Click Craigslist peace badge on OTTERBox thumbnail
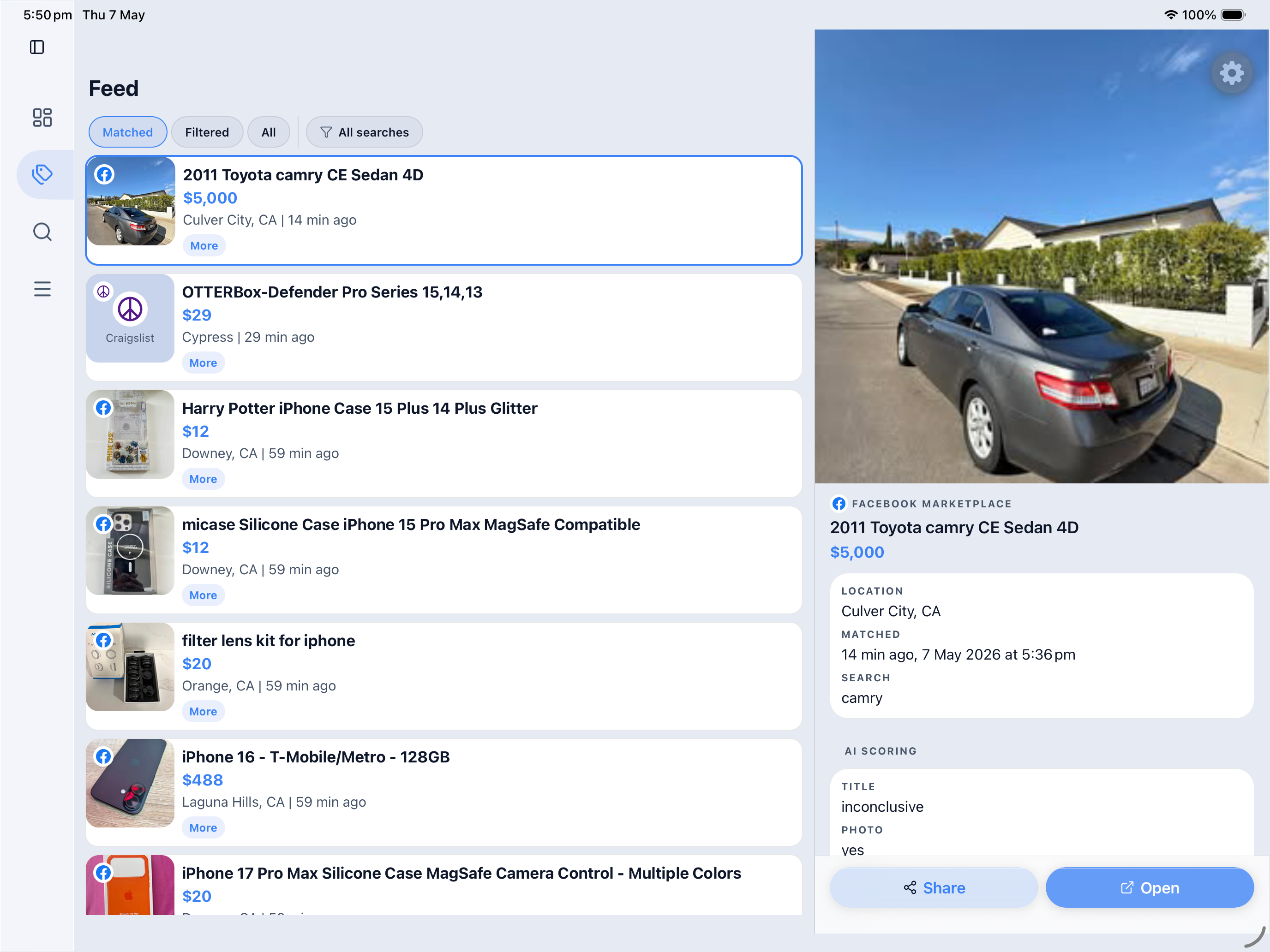Viewport: 1270px width, 952px height. coord(103,292)
